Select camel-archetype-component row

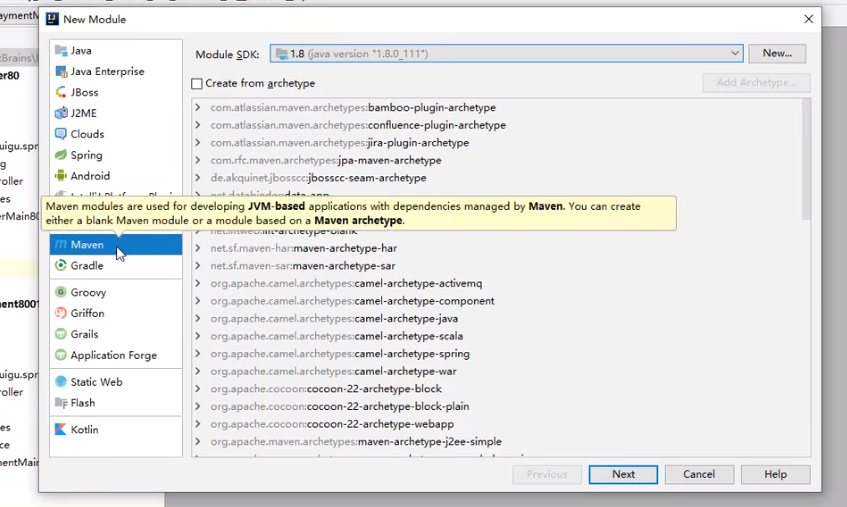(x=497, y=301)
